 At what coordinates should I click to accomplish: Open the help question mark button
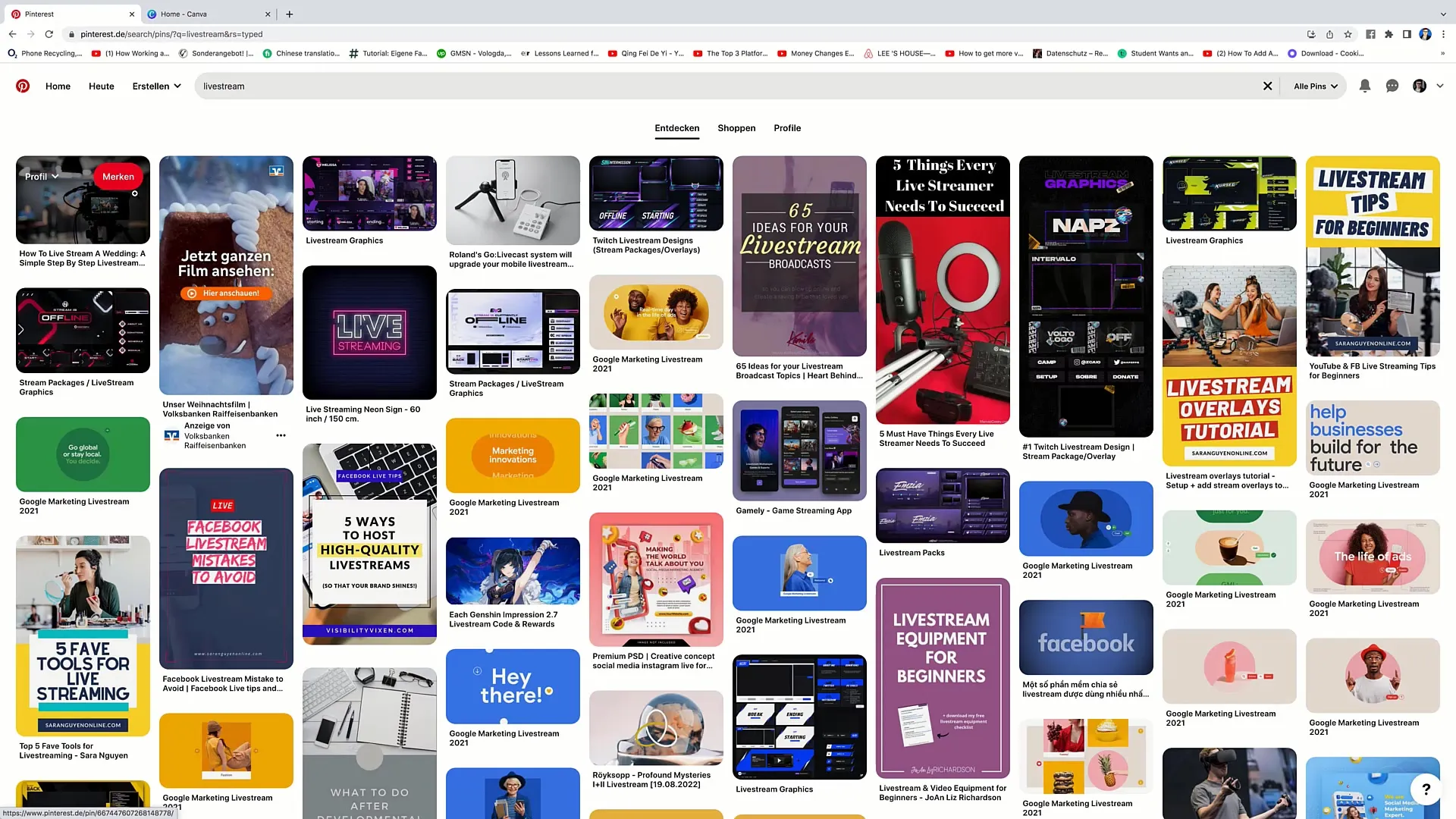(x=1426, y=789)
